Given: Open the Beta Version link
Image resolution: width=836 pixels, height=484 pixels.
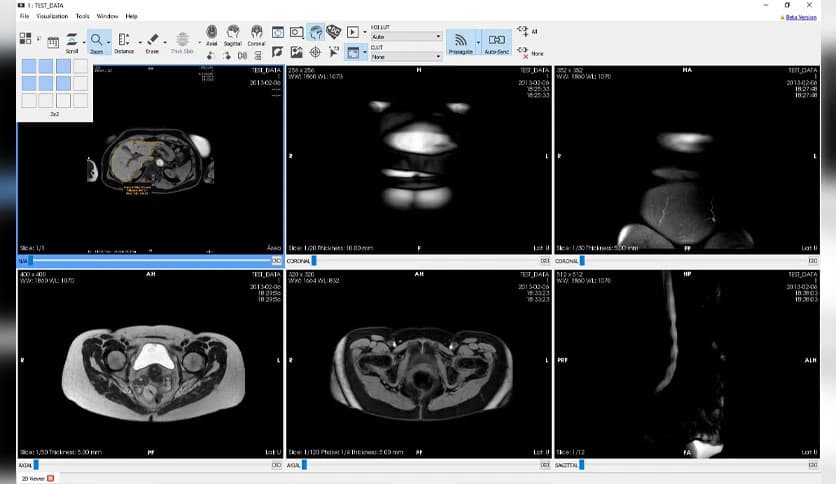Looking at the screenshot, I should point(801,17).
